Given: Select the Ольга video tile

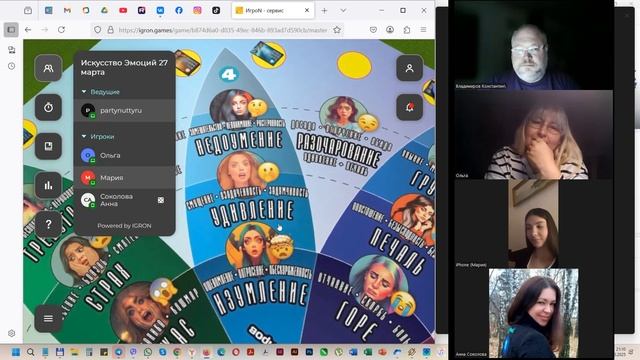Looking at the screenshot, I should [534, 135].
